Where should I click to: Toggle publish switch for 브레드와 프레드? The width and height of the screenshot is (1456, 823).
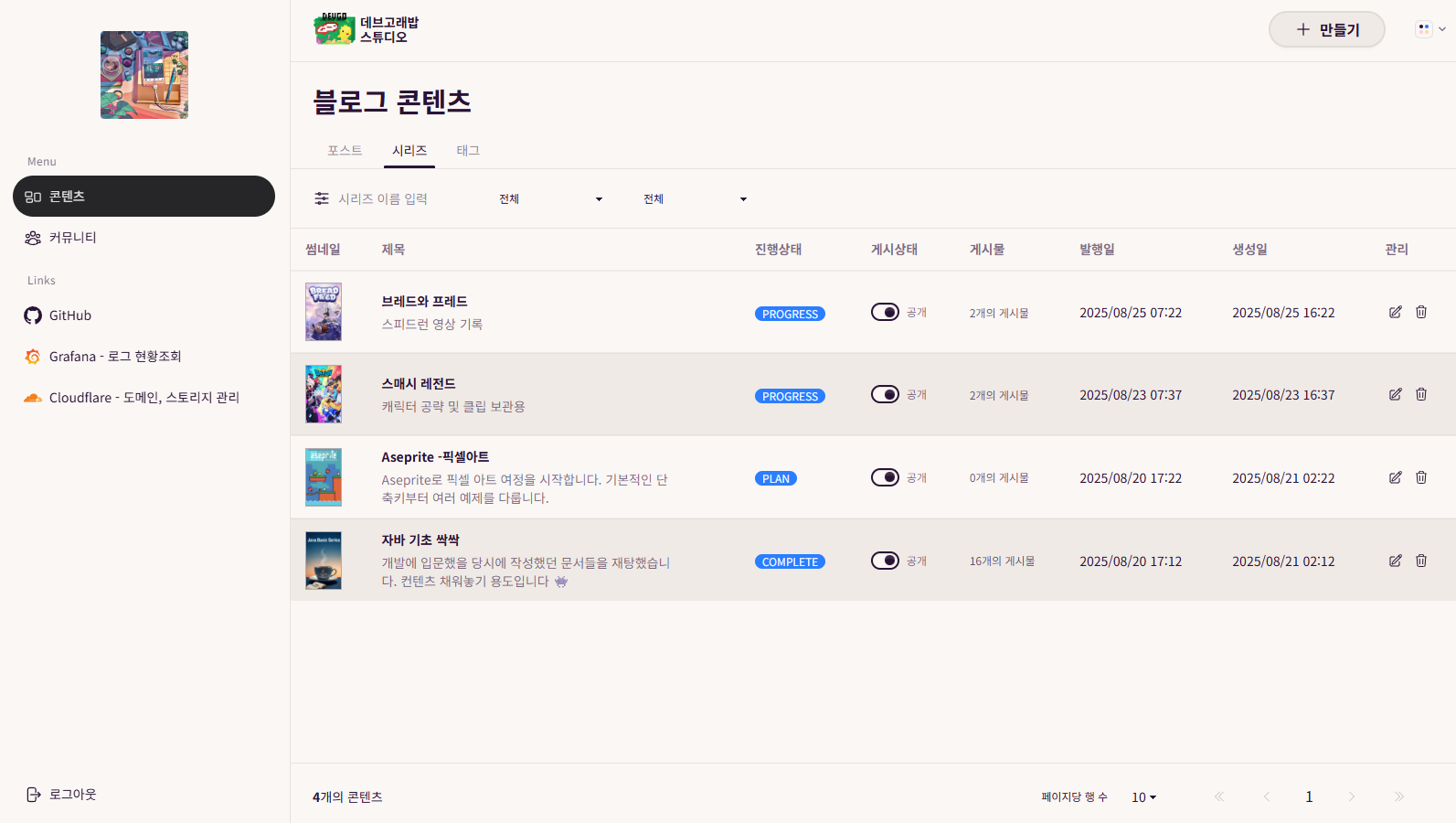(885, 312)
